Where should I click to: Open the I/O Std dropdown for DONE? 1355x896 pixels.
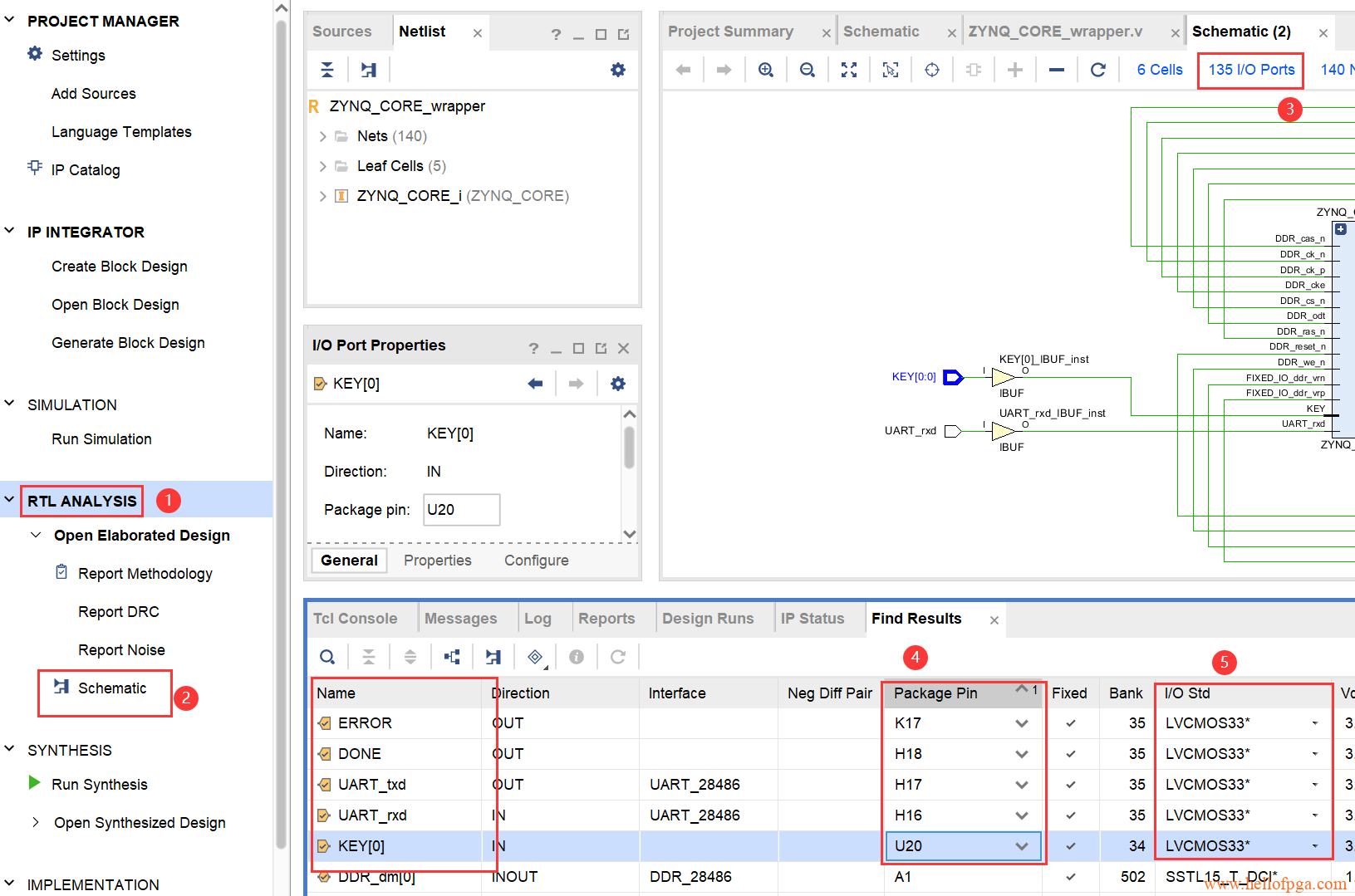pyautogui.click(x=1314, y=754)
